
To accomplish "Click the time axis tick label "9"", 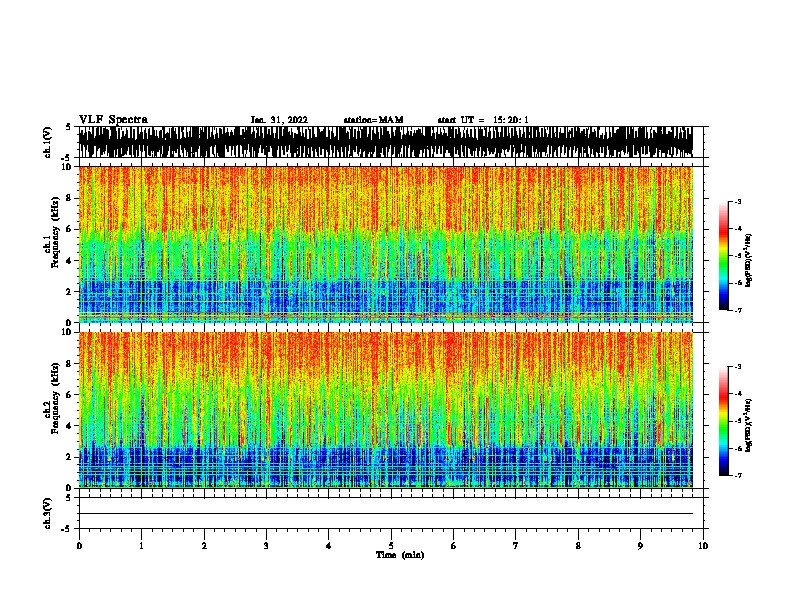I will (x=640, y=546).
